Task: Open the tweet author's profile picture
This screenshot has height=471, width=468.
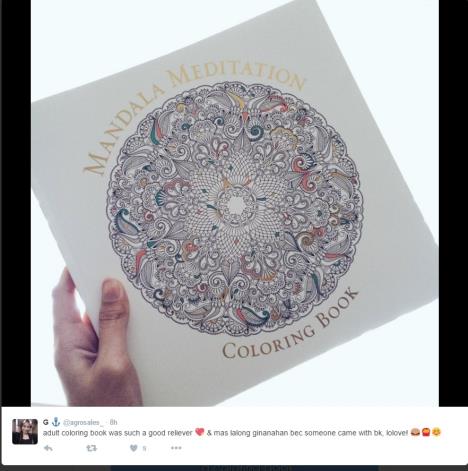Action: point(25,432)
